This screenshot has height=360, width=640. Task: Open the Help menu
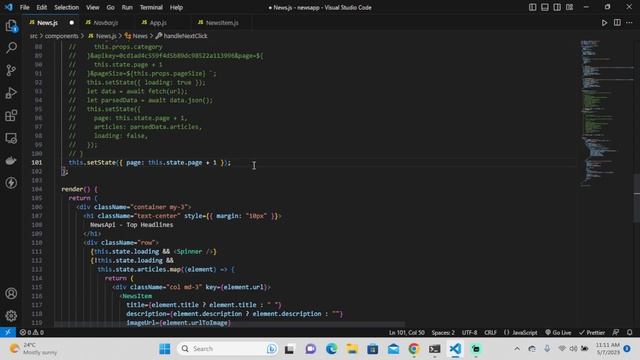coord(176,7)
